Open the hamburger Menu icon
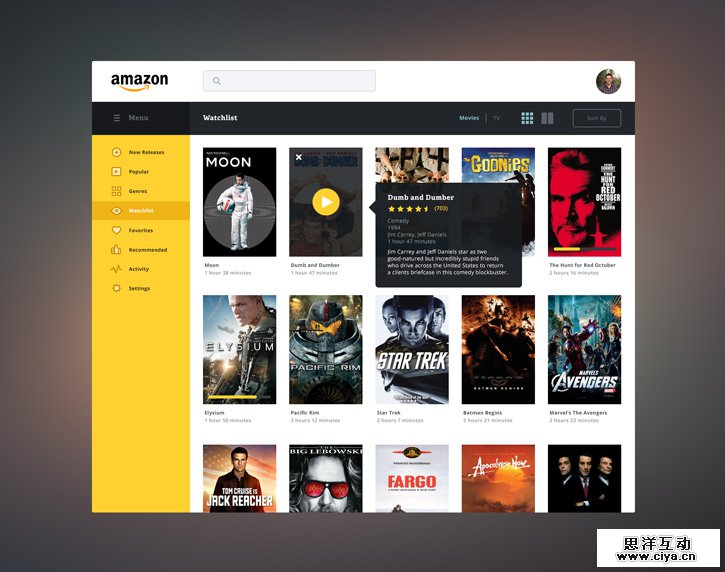Screen dimensions: 725x572 coord(116,118)
